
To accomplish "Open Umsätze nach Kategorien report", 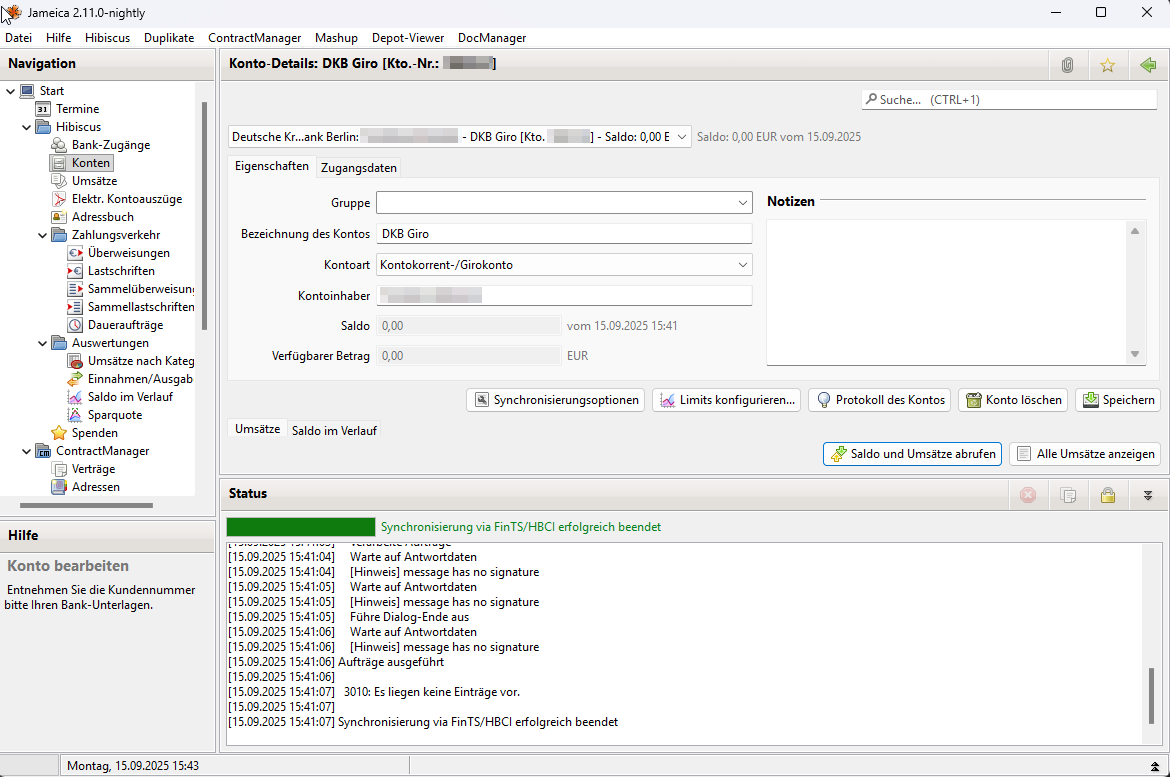I will click(140, 361).
